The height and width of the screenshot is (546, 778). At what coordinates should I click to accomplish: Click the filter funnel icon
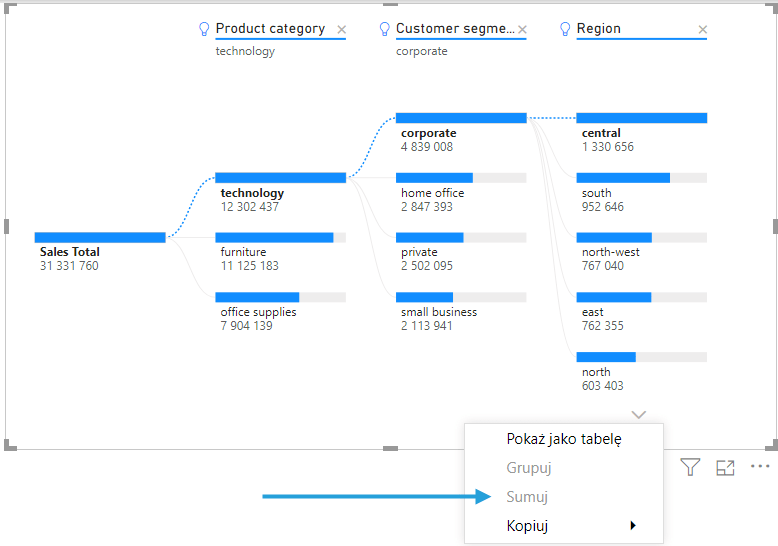690,467
